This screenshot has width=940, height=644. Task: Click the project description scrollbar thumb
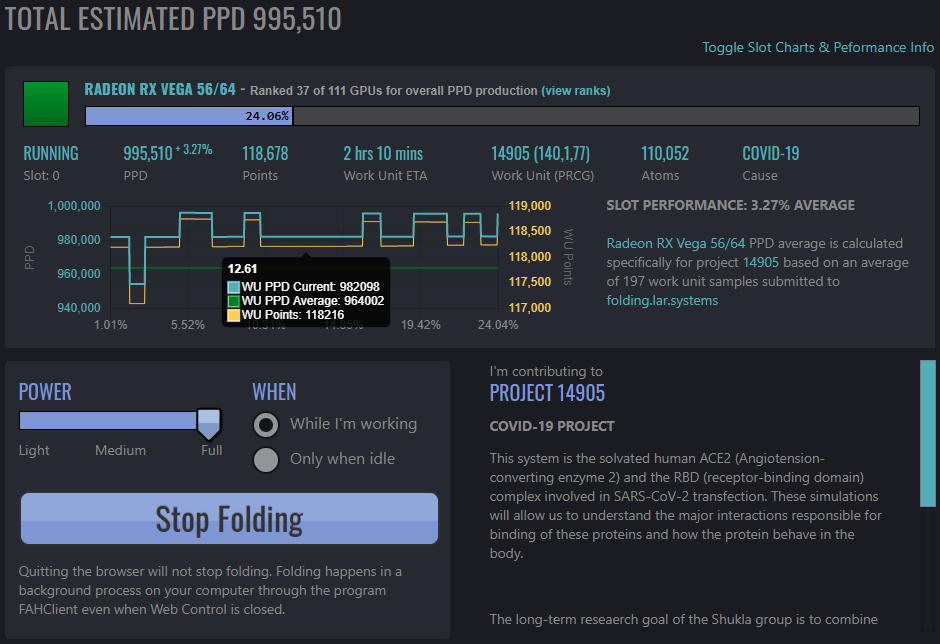pos(927,434)
